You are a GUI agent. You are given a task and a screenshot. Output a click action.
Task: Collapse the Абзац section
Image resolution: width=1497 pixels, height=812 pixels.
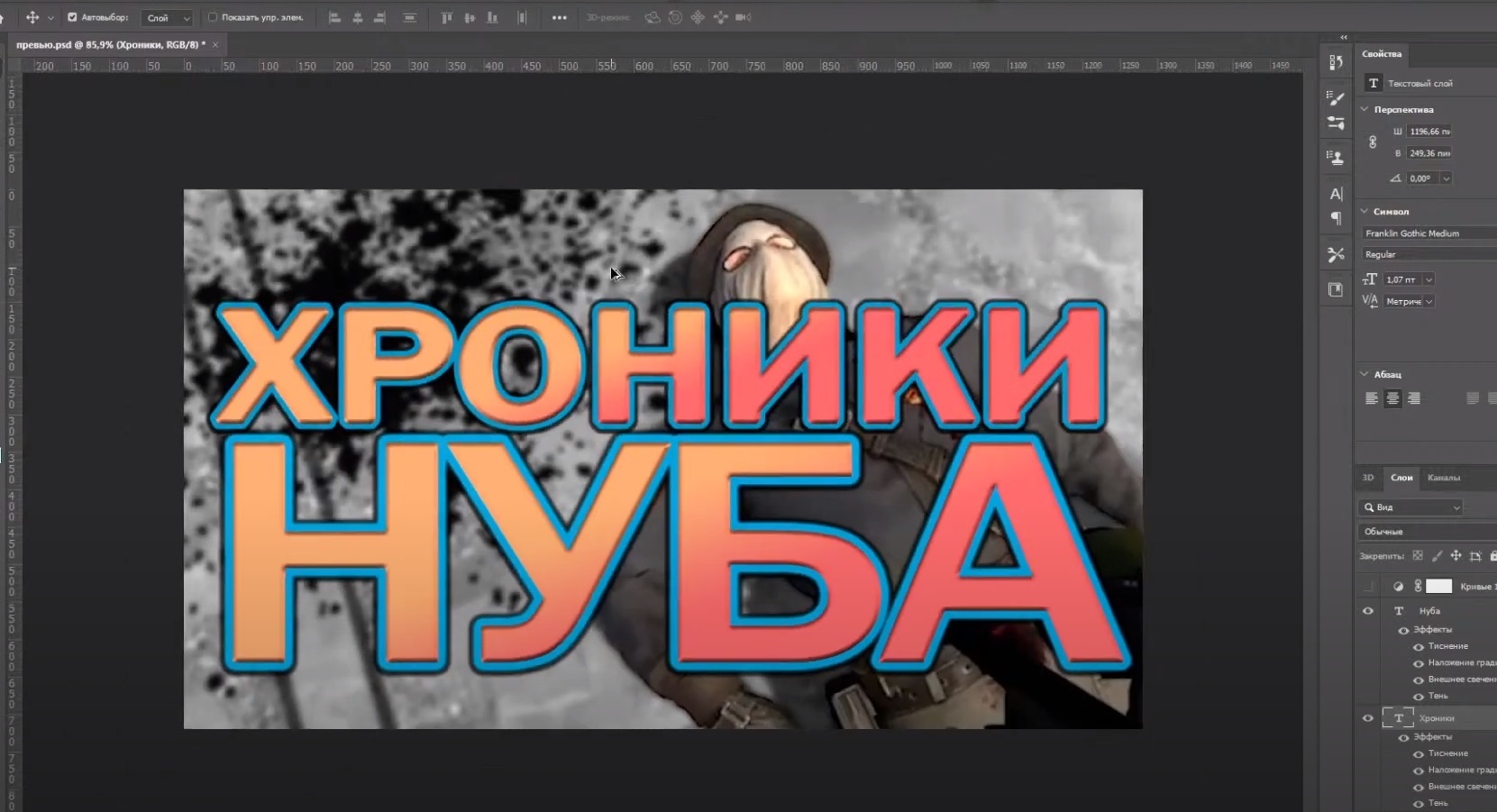1365,374
